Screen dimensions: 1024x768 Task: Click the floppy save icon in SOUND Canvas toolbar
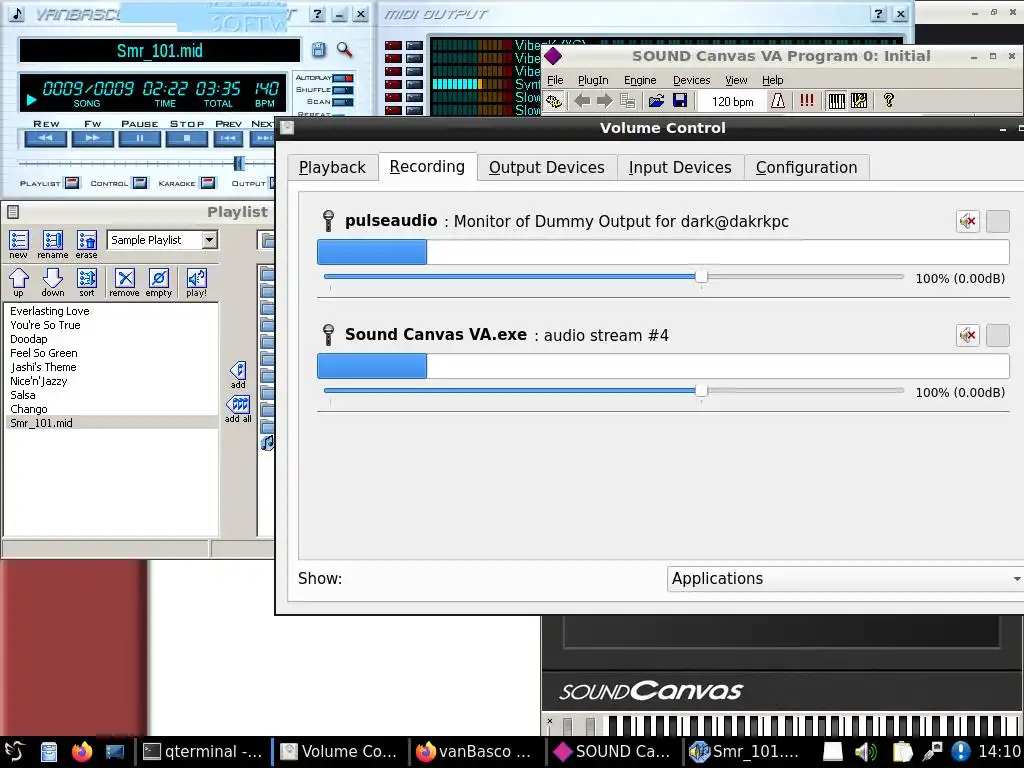click(680, 101)
